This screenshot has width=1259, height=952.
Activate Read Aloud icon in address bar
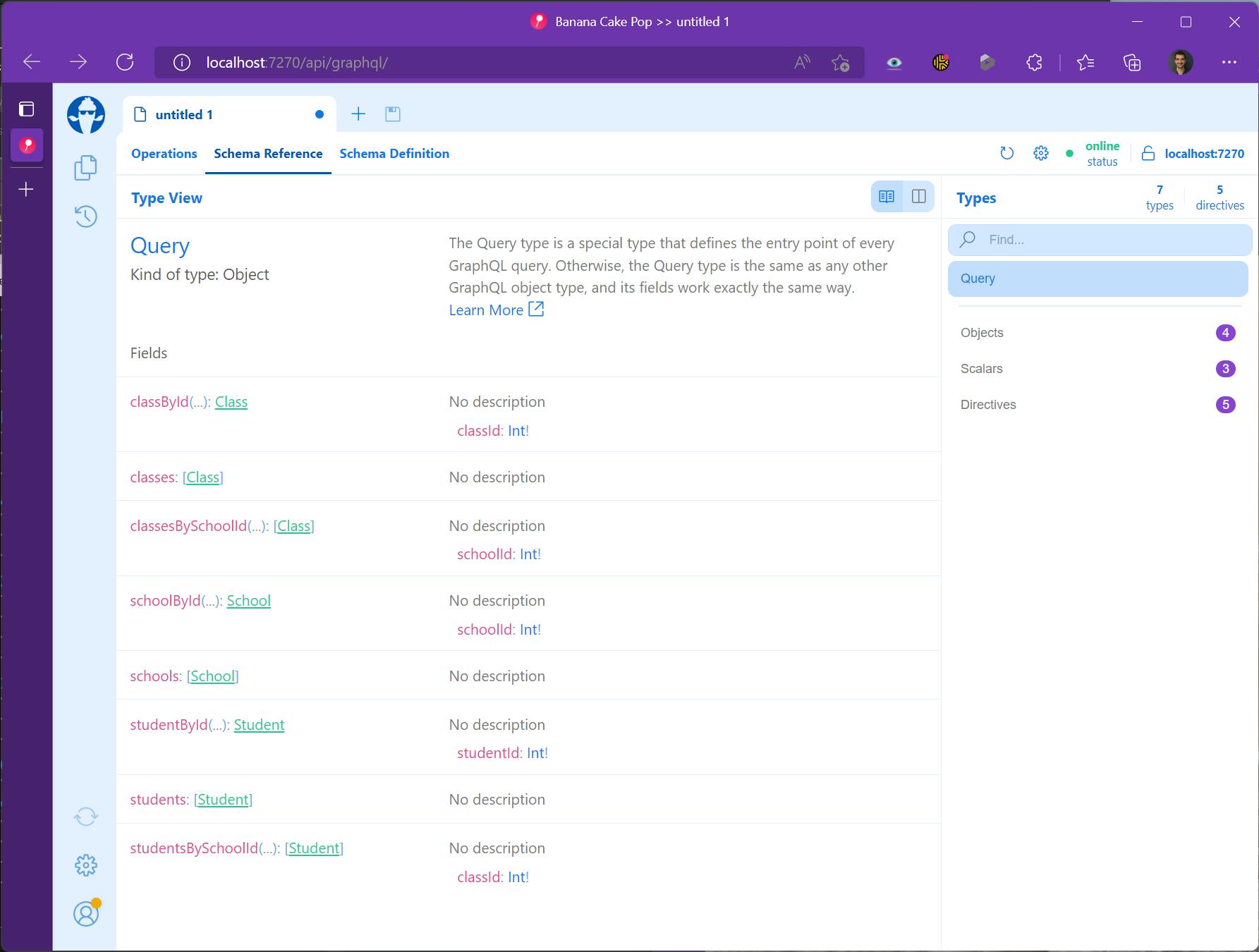pyautogui.click(x=802, y=63)
